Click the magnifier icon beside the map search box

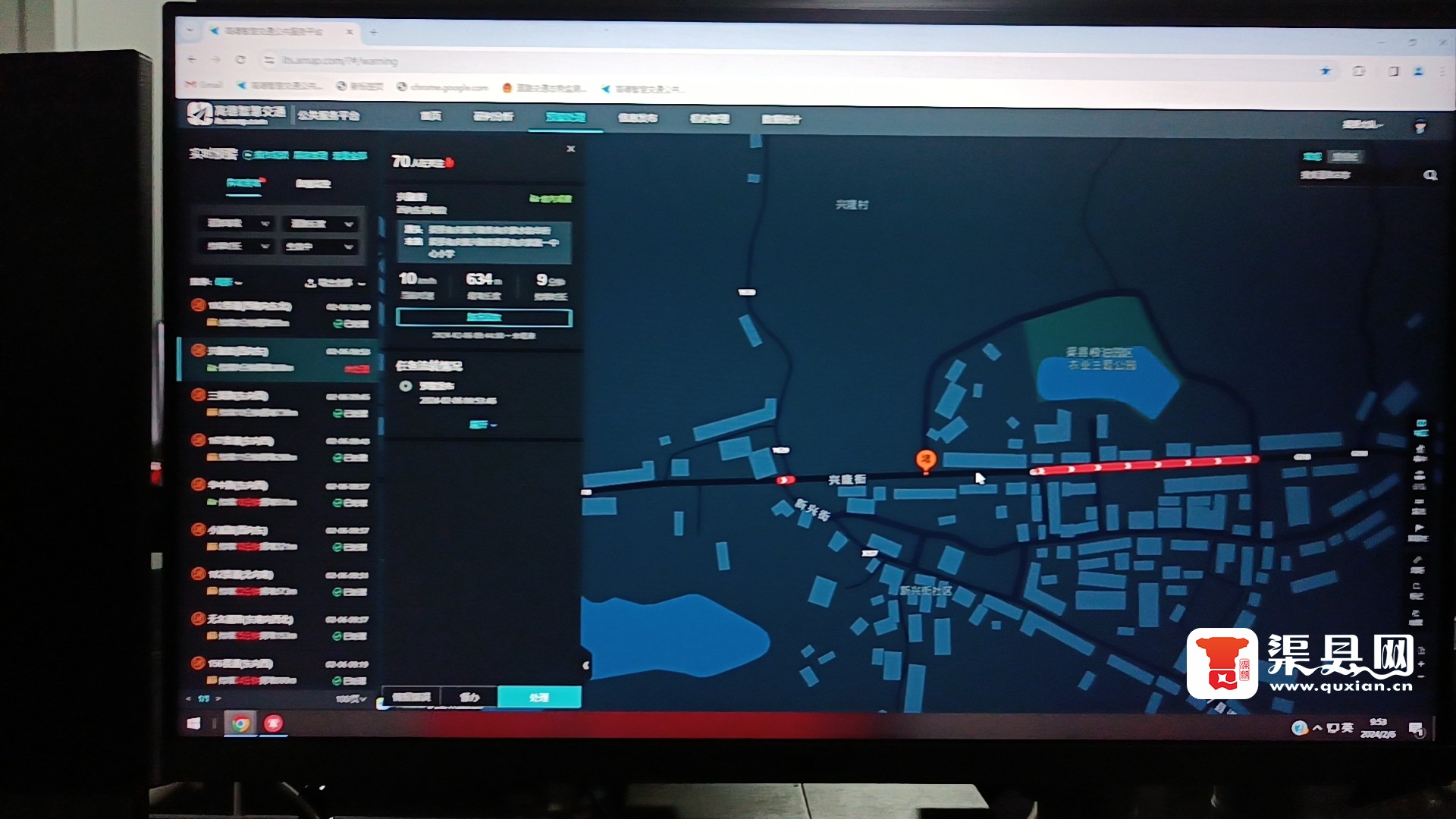tap(1430, 175)
